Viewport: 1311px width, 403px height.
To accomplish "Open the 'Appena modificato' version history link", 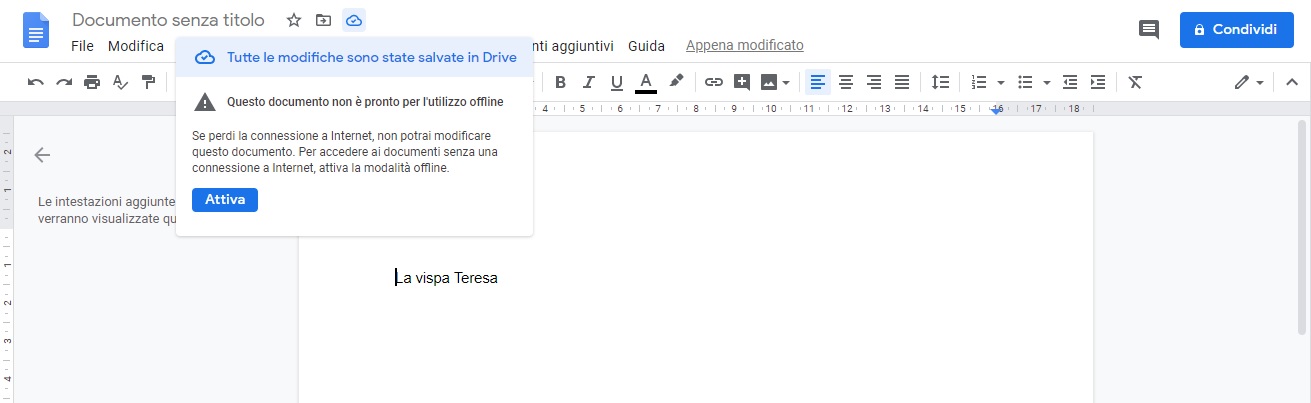I will pos(744,46).
